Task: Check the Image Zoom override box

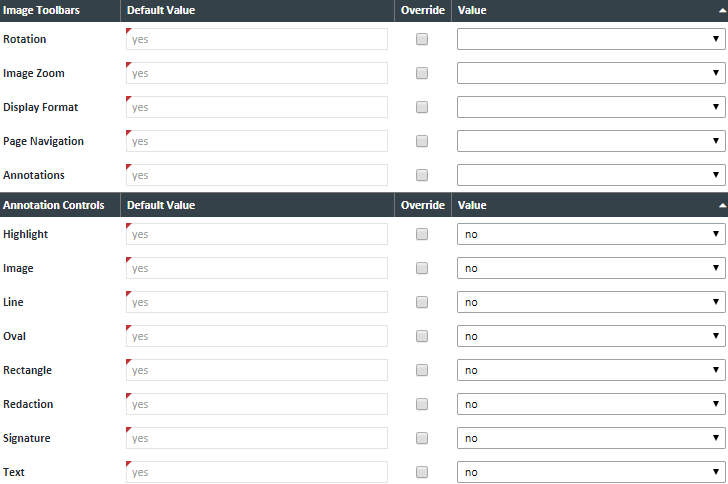Action: [422, 73]
